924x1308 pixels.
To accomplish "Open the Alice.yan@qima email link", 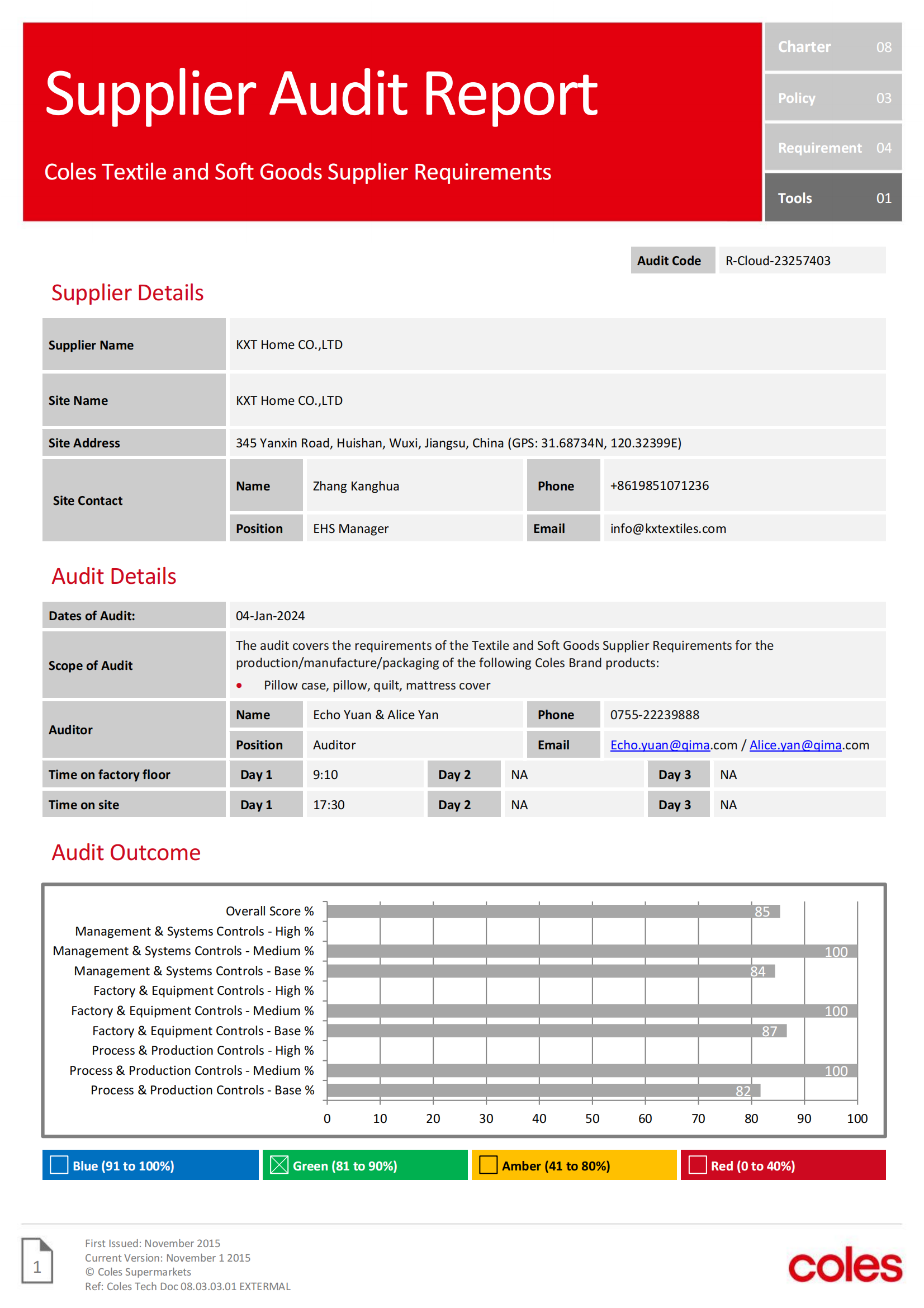I will point(795,745).
